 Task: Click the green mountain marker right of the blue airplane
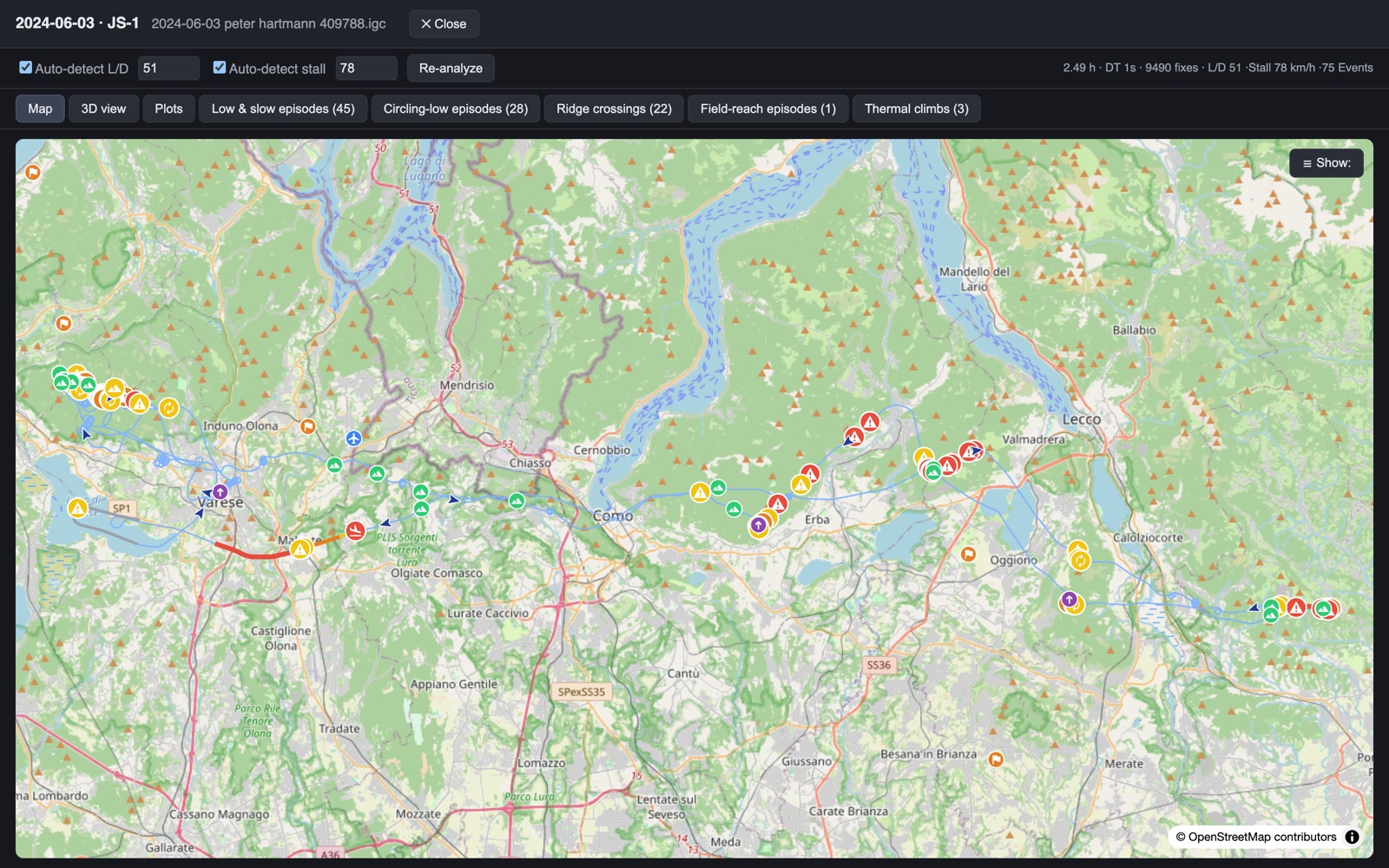pos(377,473)
